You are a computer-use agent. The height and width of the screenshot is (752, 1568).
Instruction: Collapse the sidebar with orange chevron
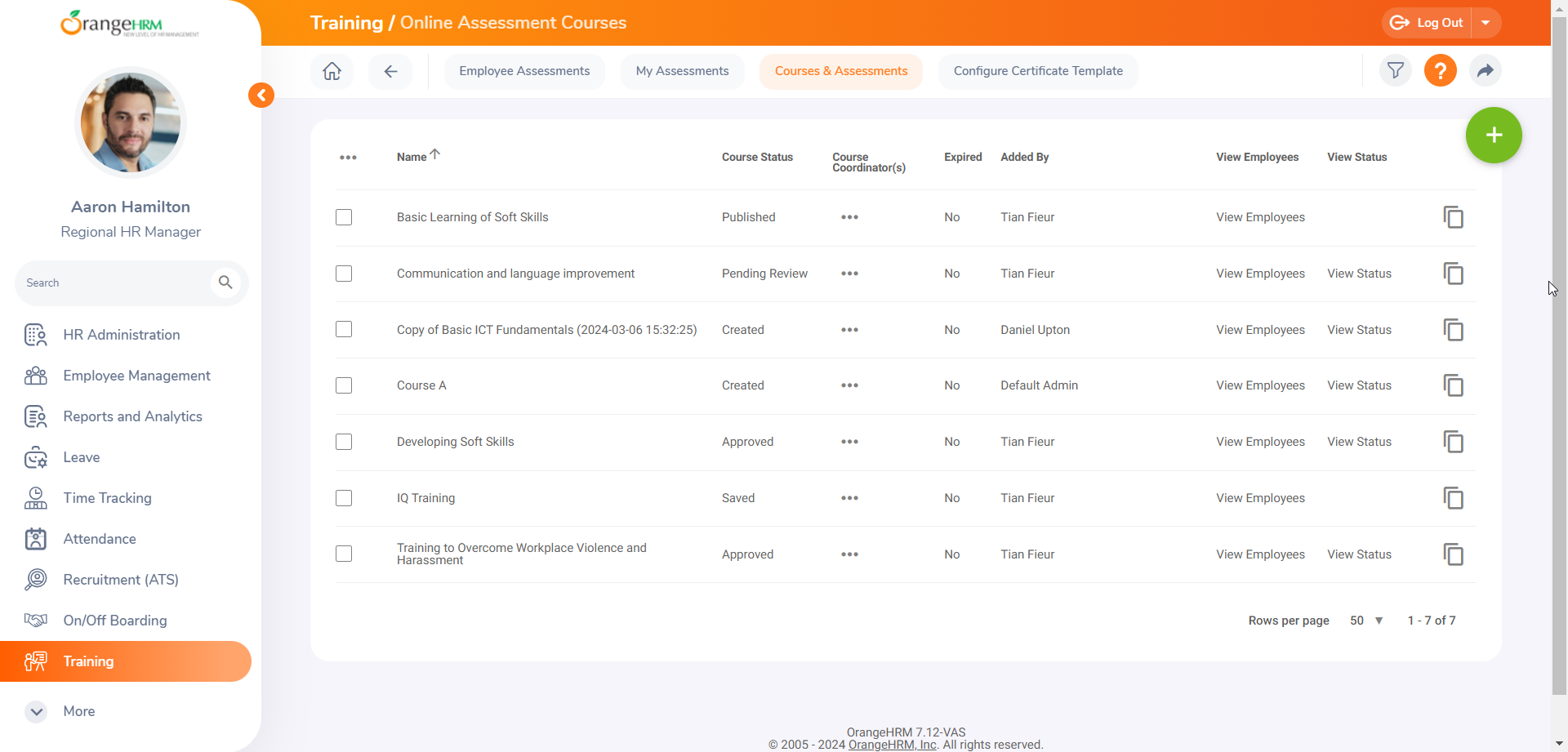pyautogui.click(x=261, y=96)
